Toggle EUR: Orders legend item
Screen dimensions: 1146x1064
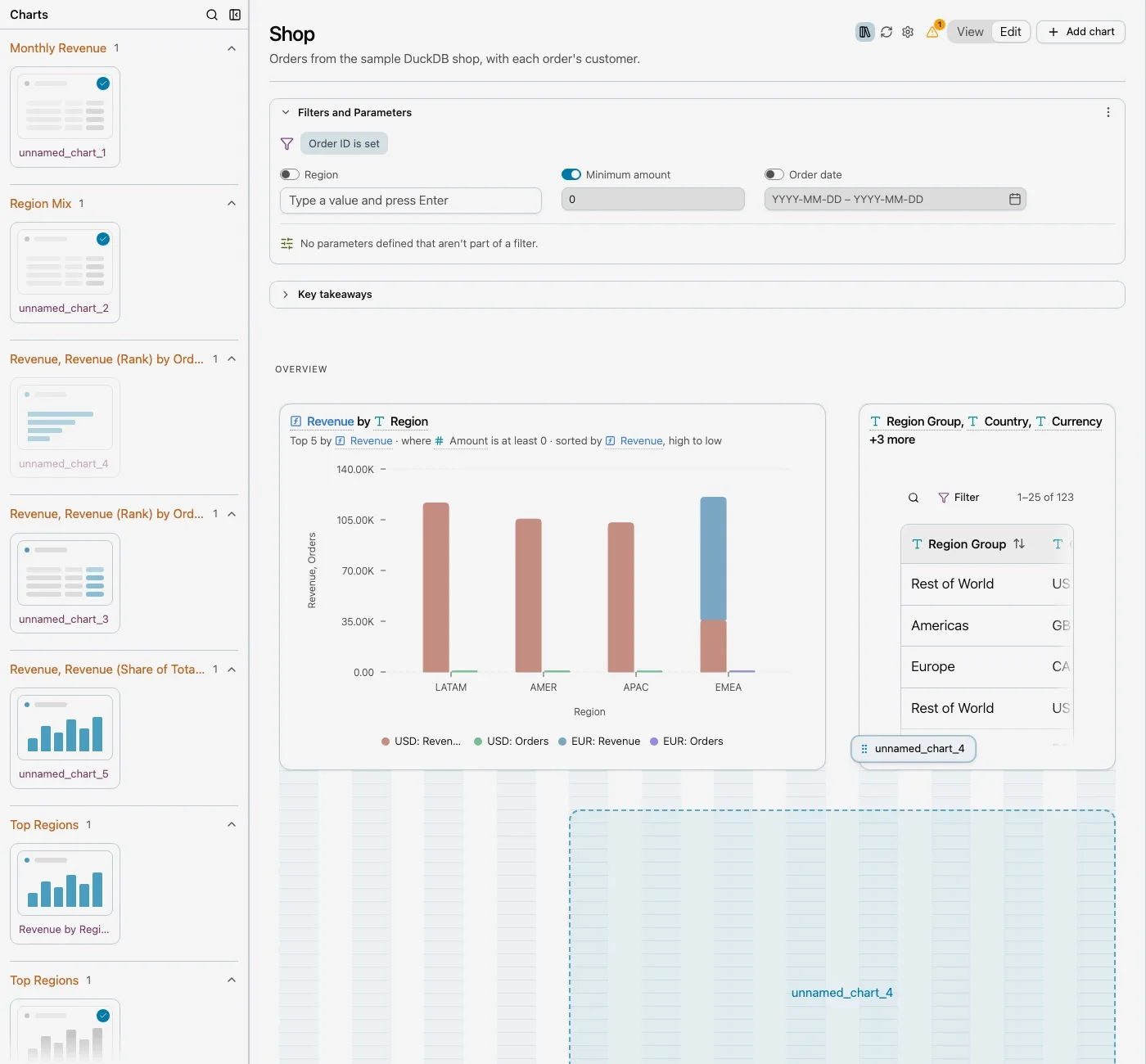(x=687, y=742)
